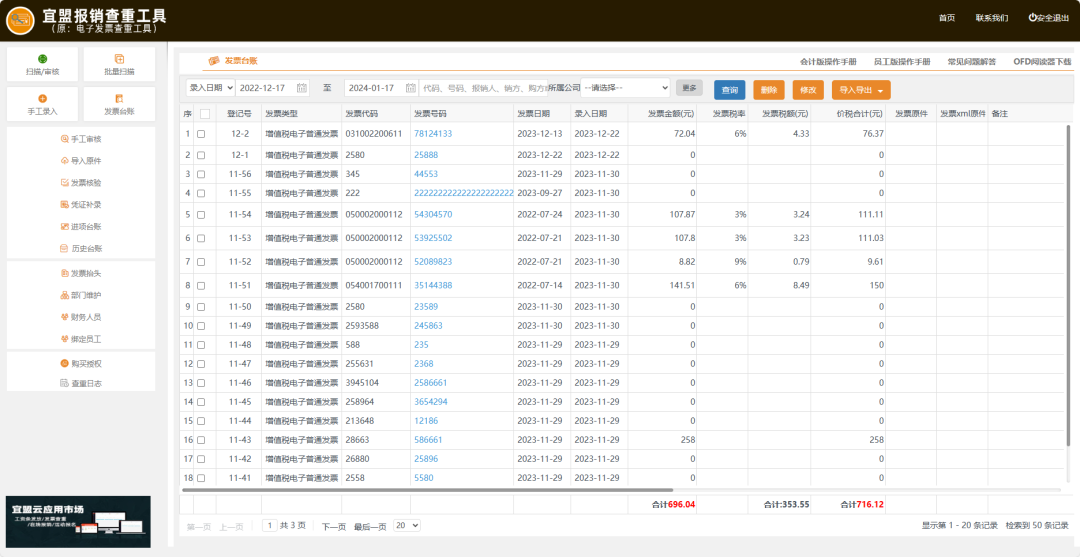This screenshot has height=557, width=1080.
Task: Open the page size dropdown showing 20
Action: coord(406,525)
